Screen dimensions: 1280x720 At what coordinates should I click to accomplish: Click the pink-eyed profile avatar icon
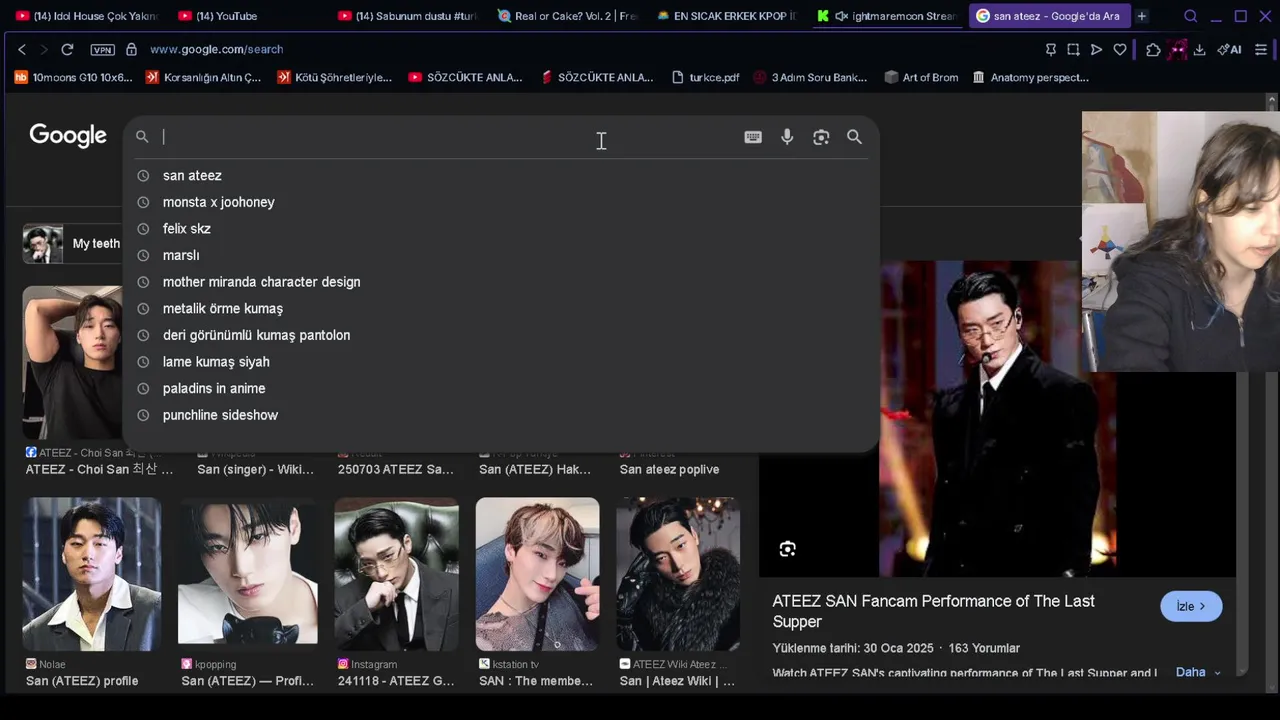[x=1177, y=49]
